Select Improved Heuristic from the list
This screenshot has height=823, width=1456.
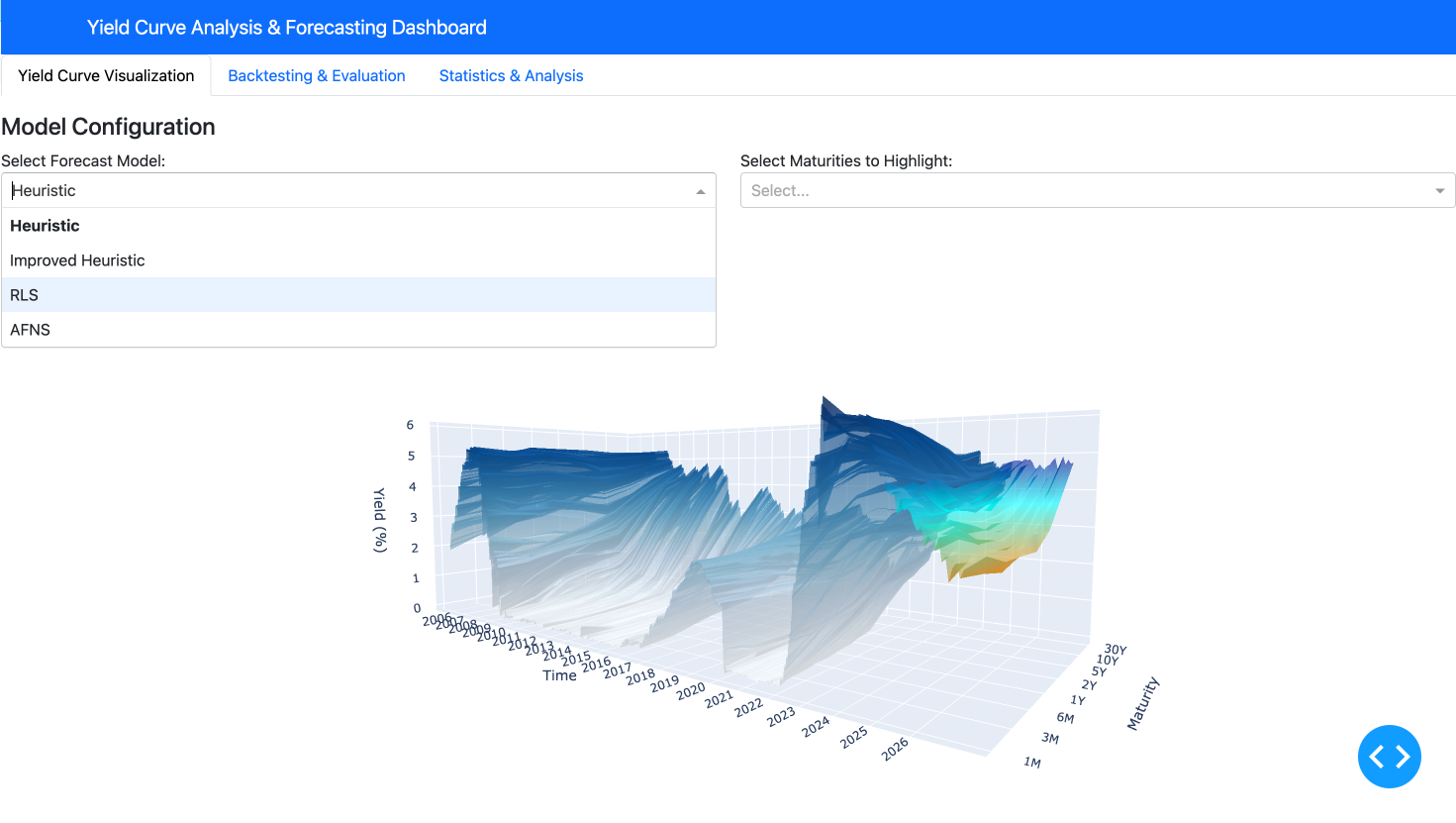pos(77,260)
